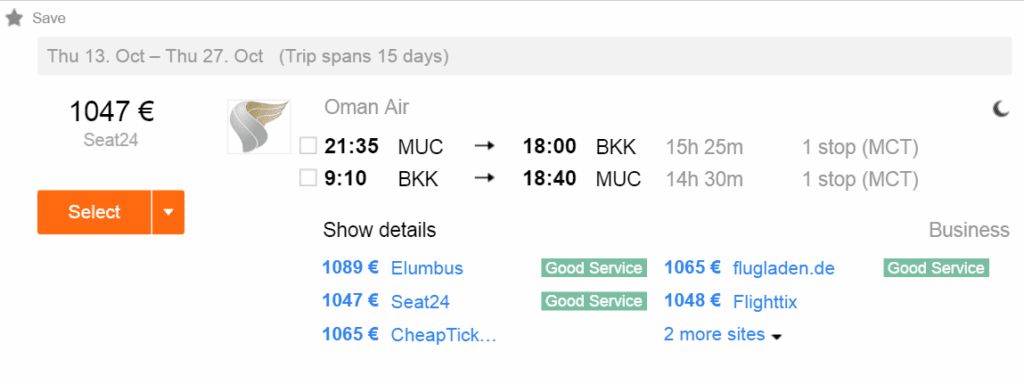Click the overnight flight moon icon

coord(1000,110)
